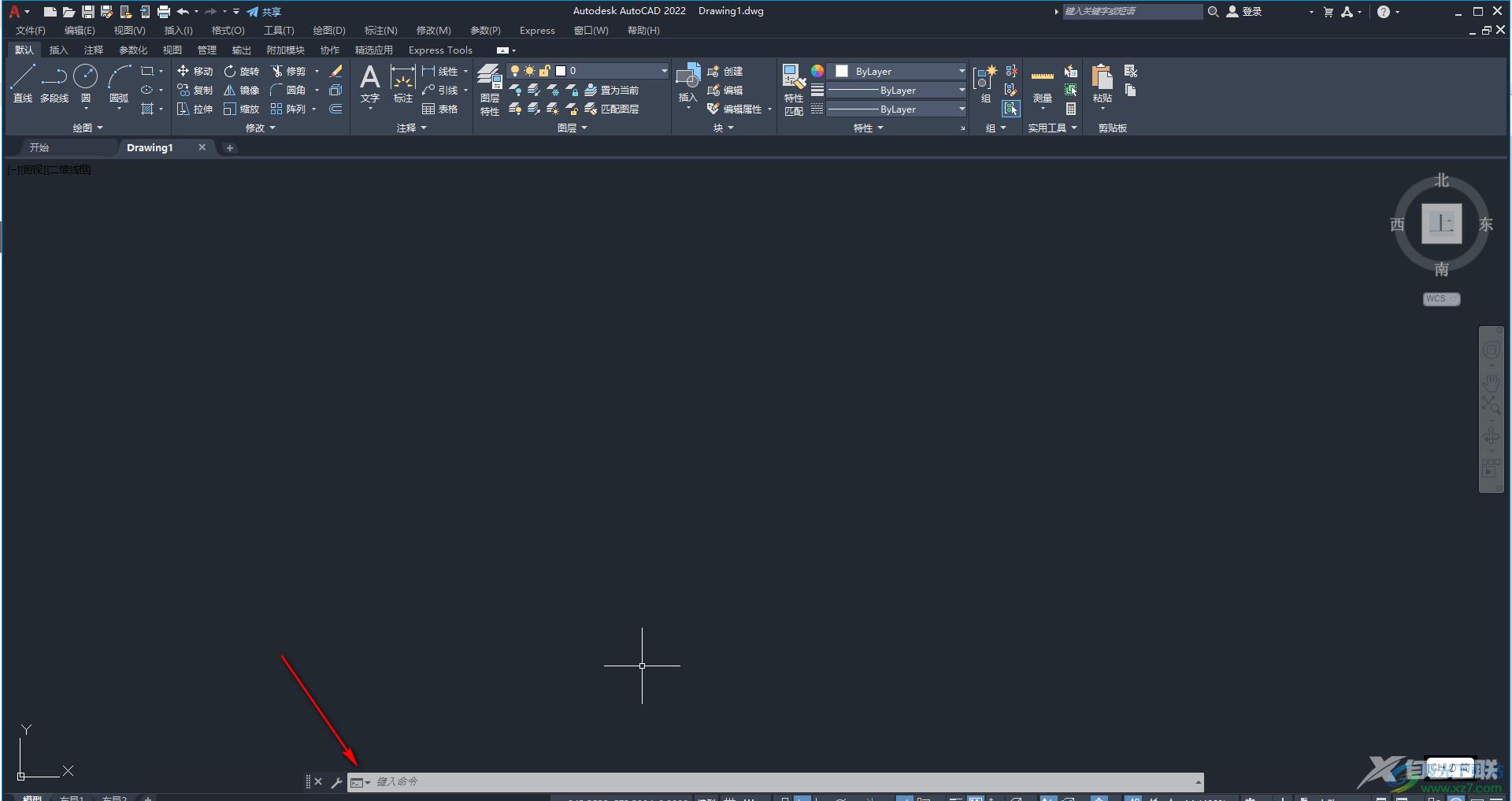Switch to the Parametric (参数化) ribbon tab

click(133, 50)
